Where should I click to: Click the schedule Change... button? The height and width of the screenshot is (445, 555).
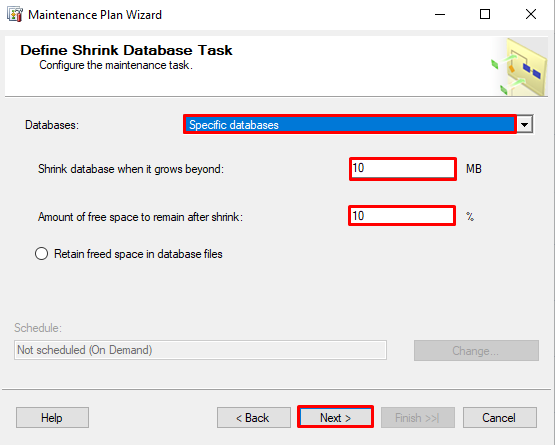476,350
